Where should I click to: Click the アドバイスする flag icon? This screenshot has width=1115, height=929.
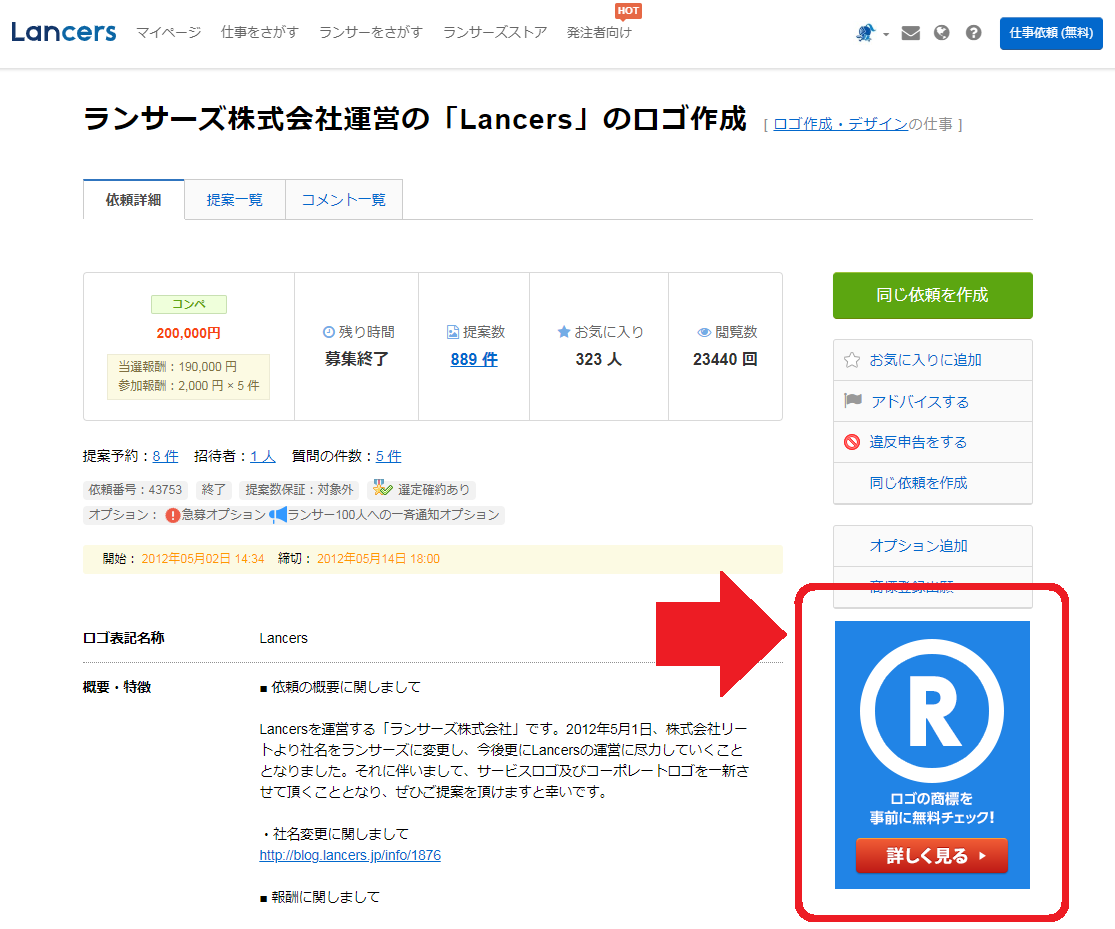pos(853,400)
